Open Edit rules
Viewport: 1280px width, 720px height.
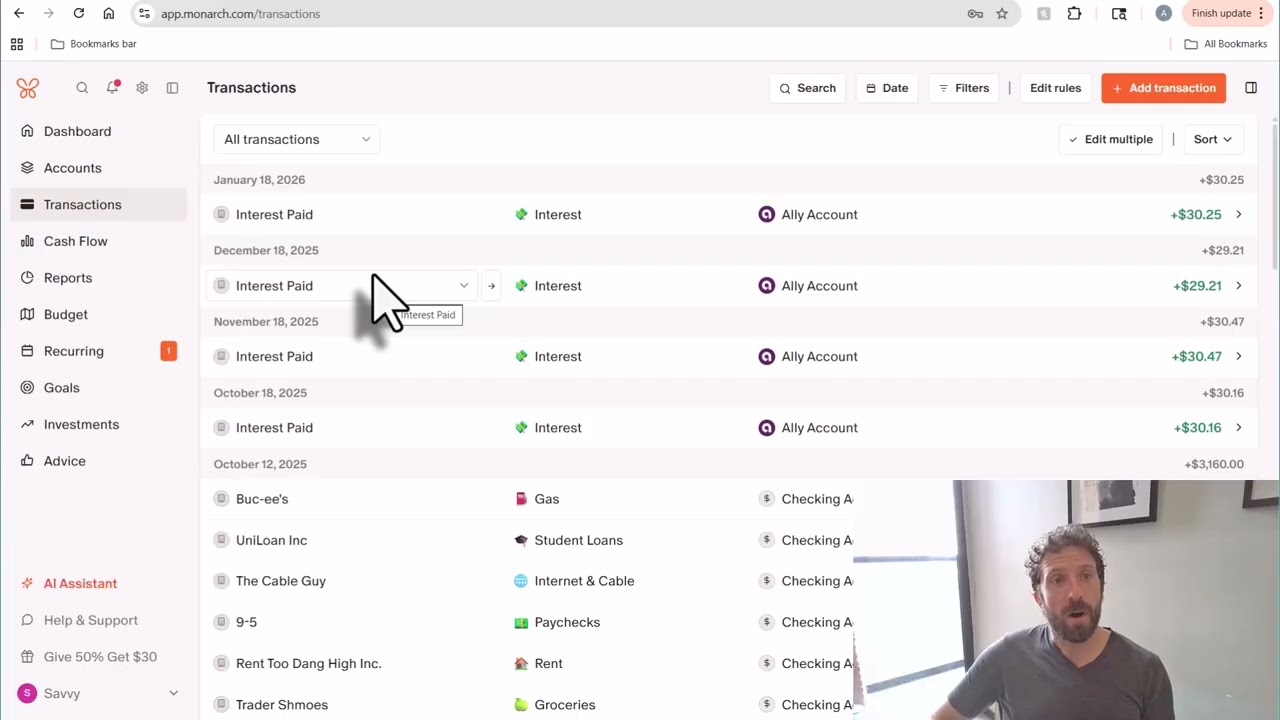[1056, 88]
